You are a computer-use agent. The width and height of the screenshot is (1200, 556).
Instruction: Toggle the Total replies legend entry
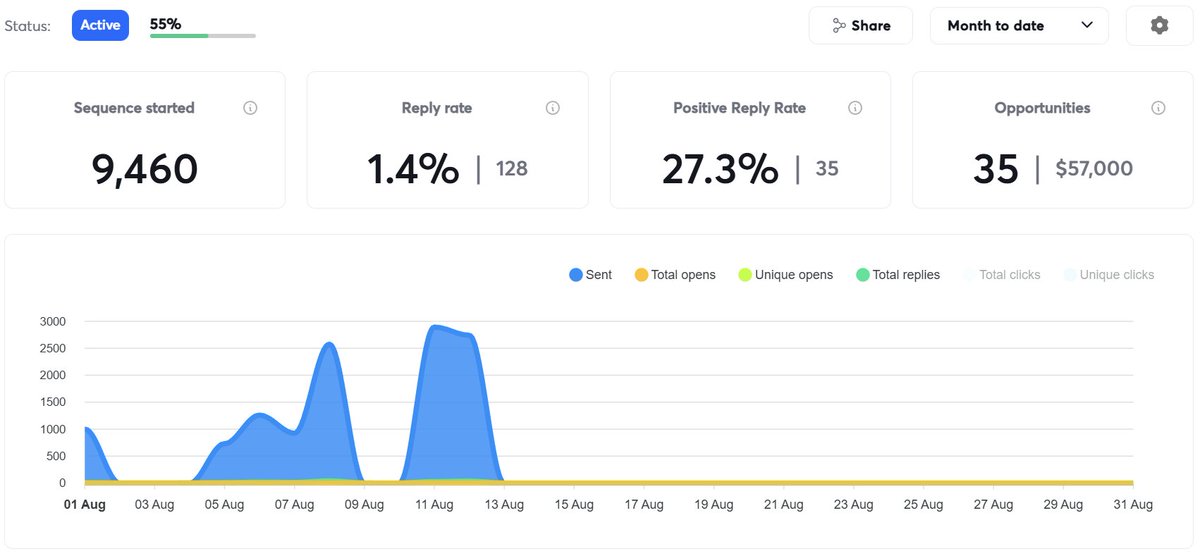[x=898, y=275]
